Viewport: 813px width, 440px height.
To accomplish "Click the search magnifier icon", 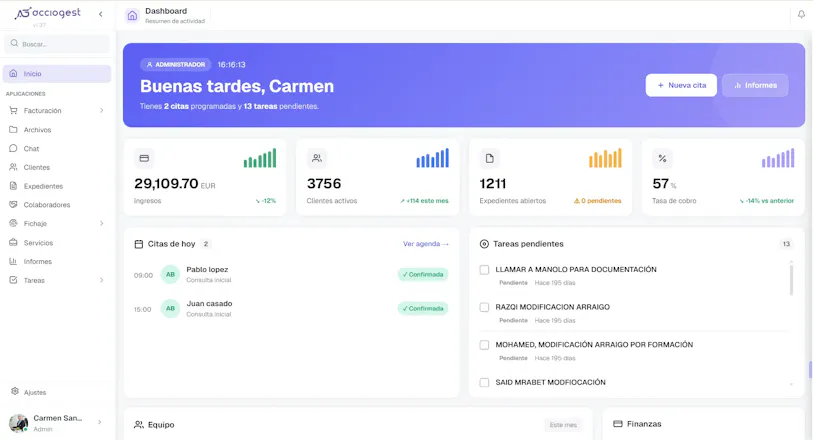I will pyautogui.click(x=15, y=44).
